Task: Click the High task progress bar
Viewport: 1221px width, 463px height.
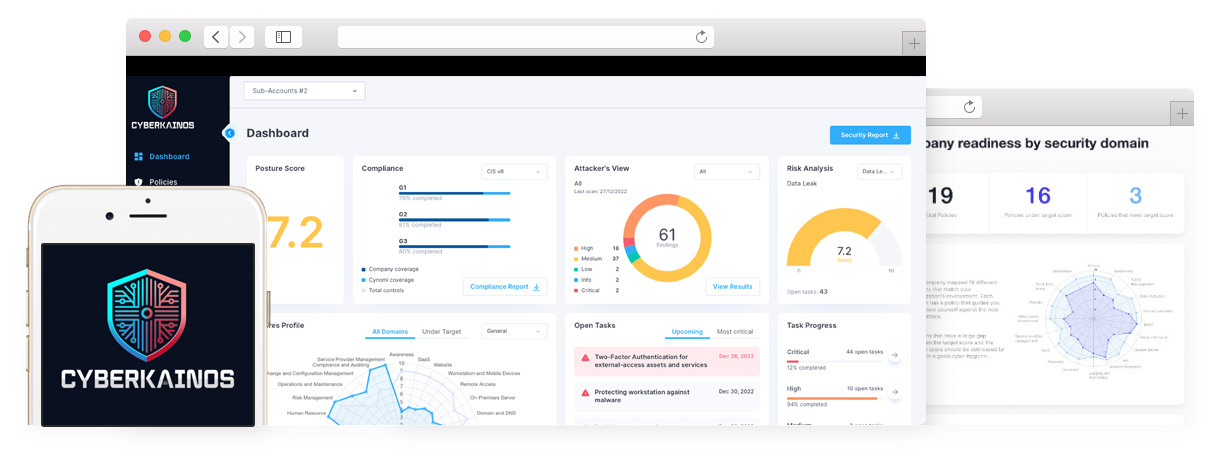Action: [834, 398]
